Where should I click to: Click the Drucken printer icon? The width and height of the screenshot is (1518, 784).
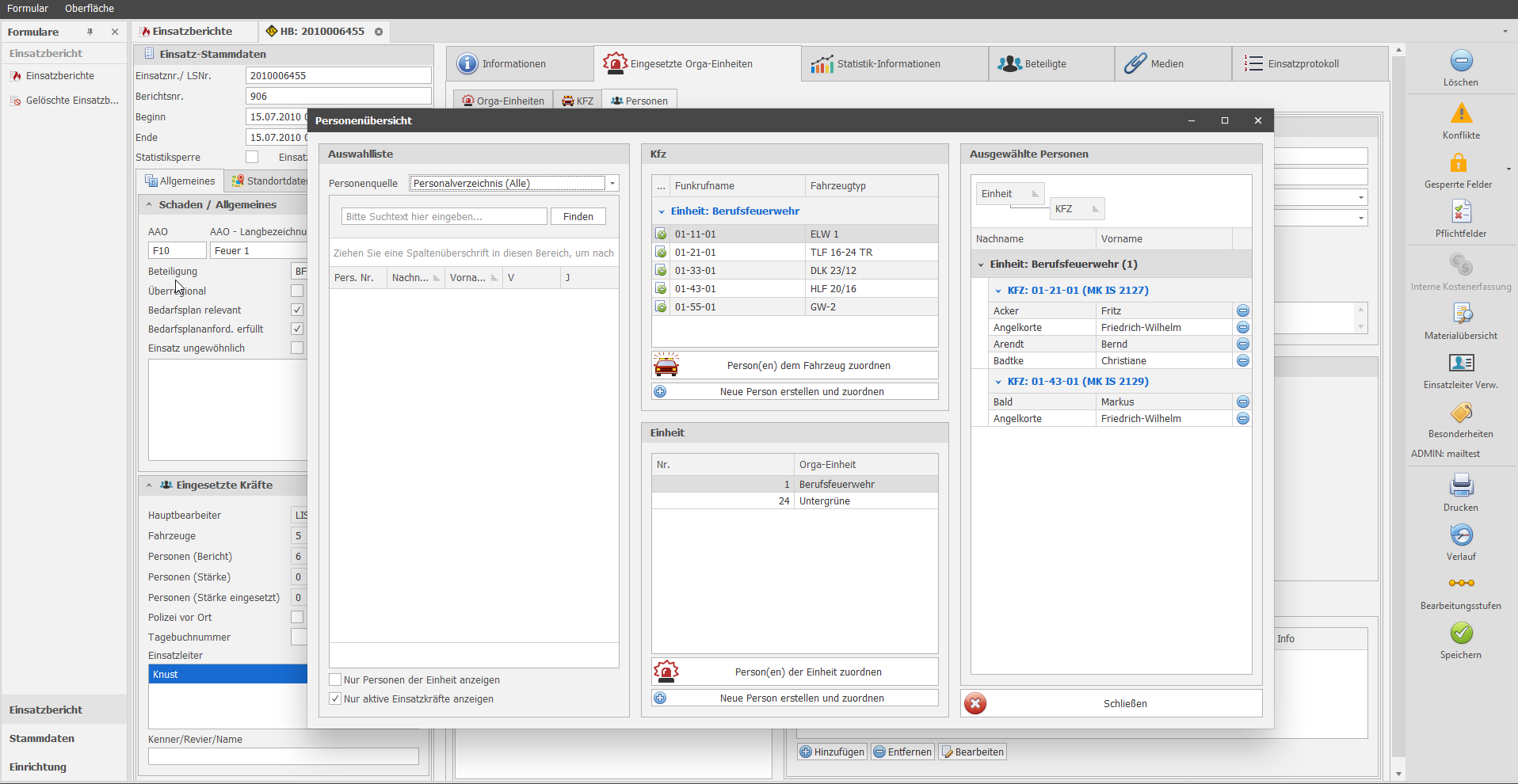point(1461,485)
